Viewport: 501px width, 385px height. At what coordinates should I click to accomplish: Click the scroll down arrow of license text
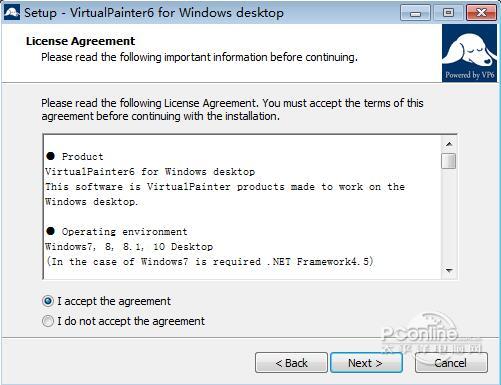(x=449, y=271)
